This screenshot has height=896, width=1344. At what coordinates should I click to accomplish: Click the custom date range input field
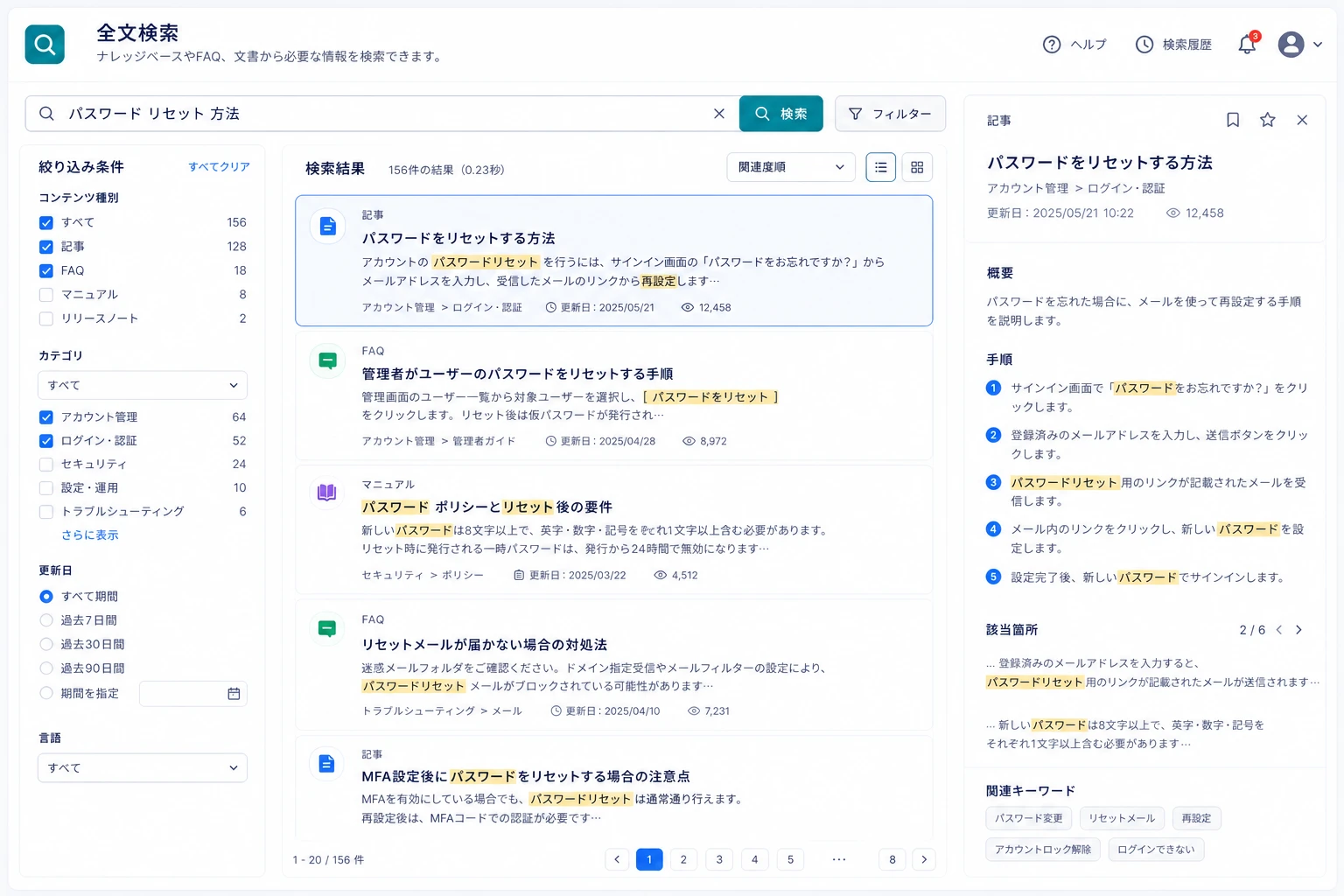tap(192, 694)
